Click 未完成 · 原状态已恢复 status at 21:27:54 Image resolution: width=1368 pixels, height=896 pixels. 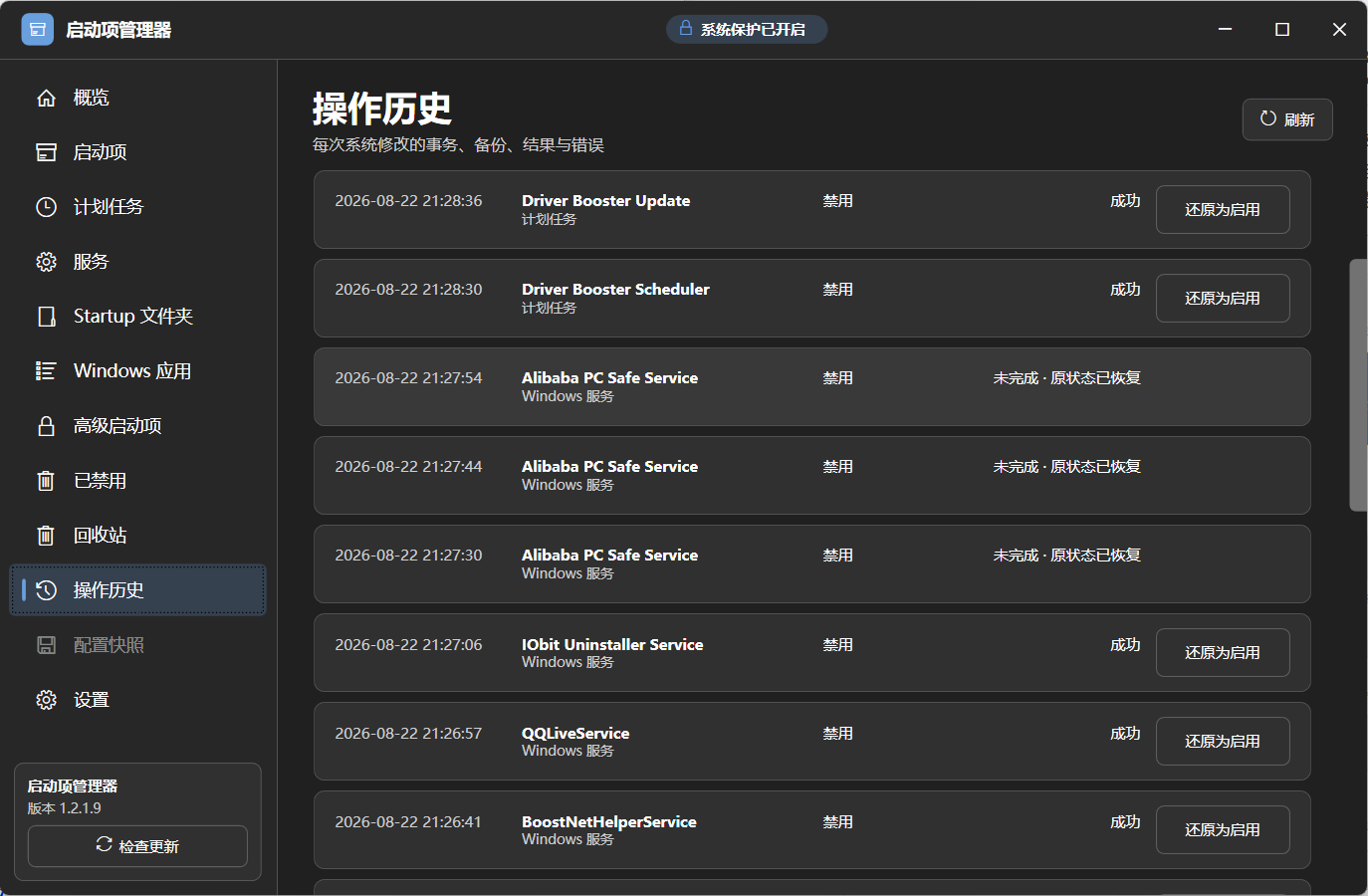(1067, 377)
